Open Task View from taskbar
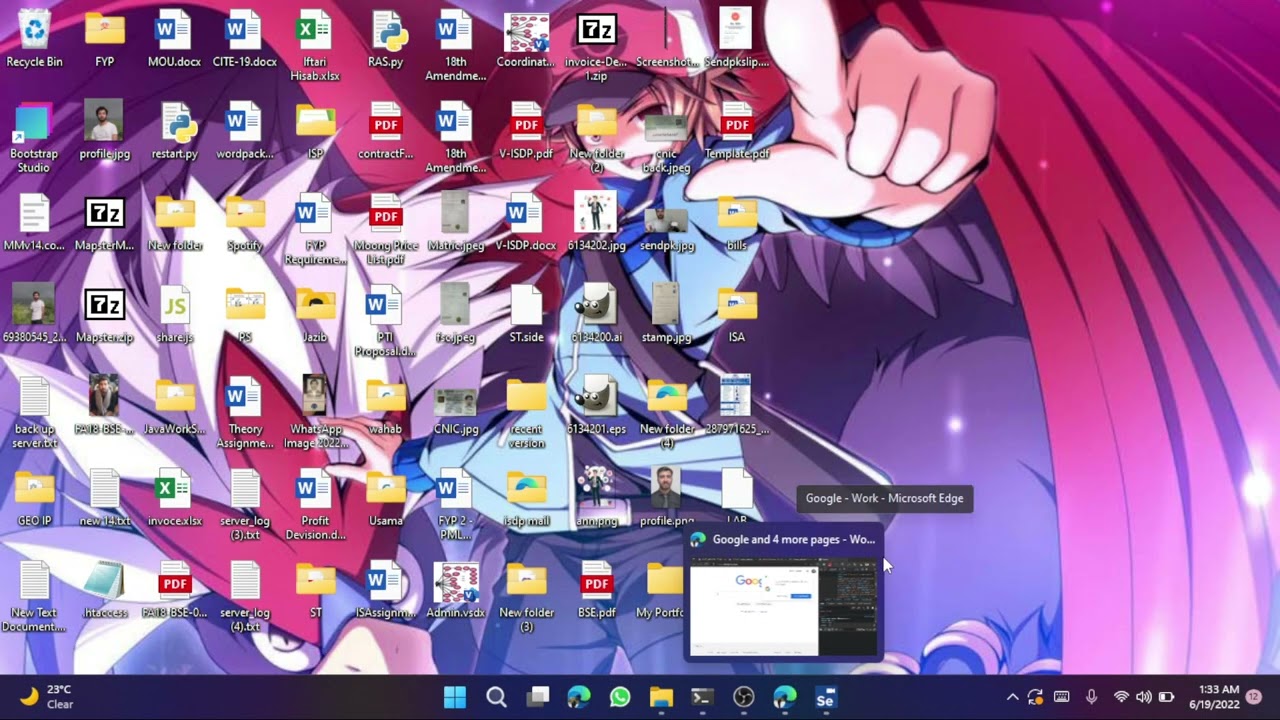Screen dimensions: 1280x720 click(x=538, y=697)
